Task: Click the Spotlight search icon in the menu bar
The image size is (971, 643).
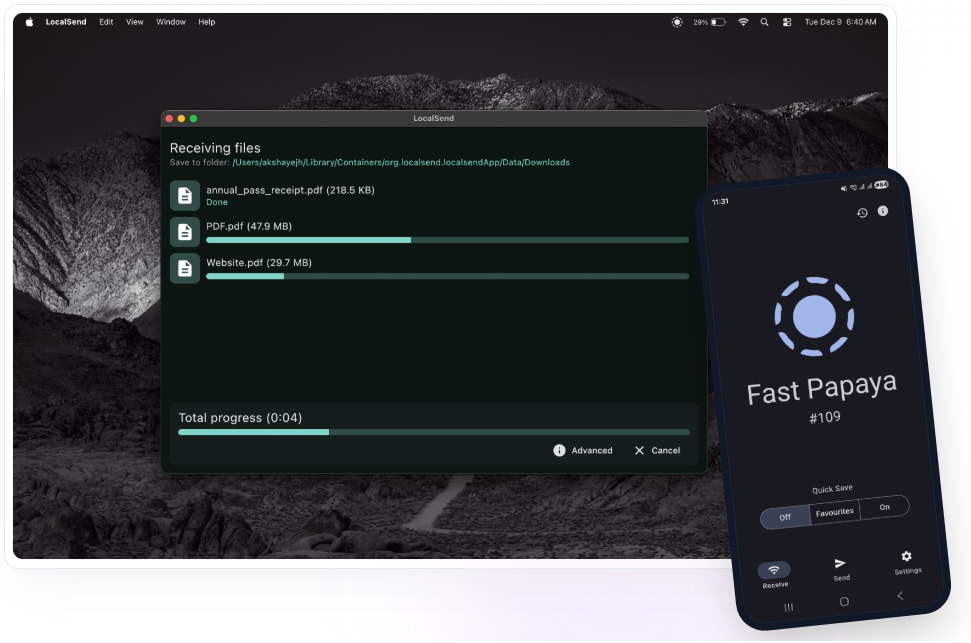Action: click(x=765, y=22)
